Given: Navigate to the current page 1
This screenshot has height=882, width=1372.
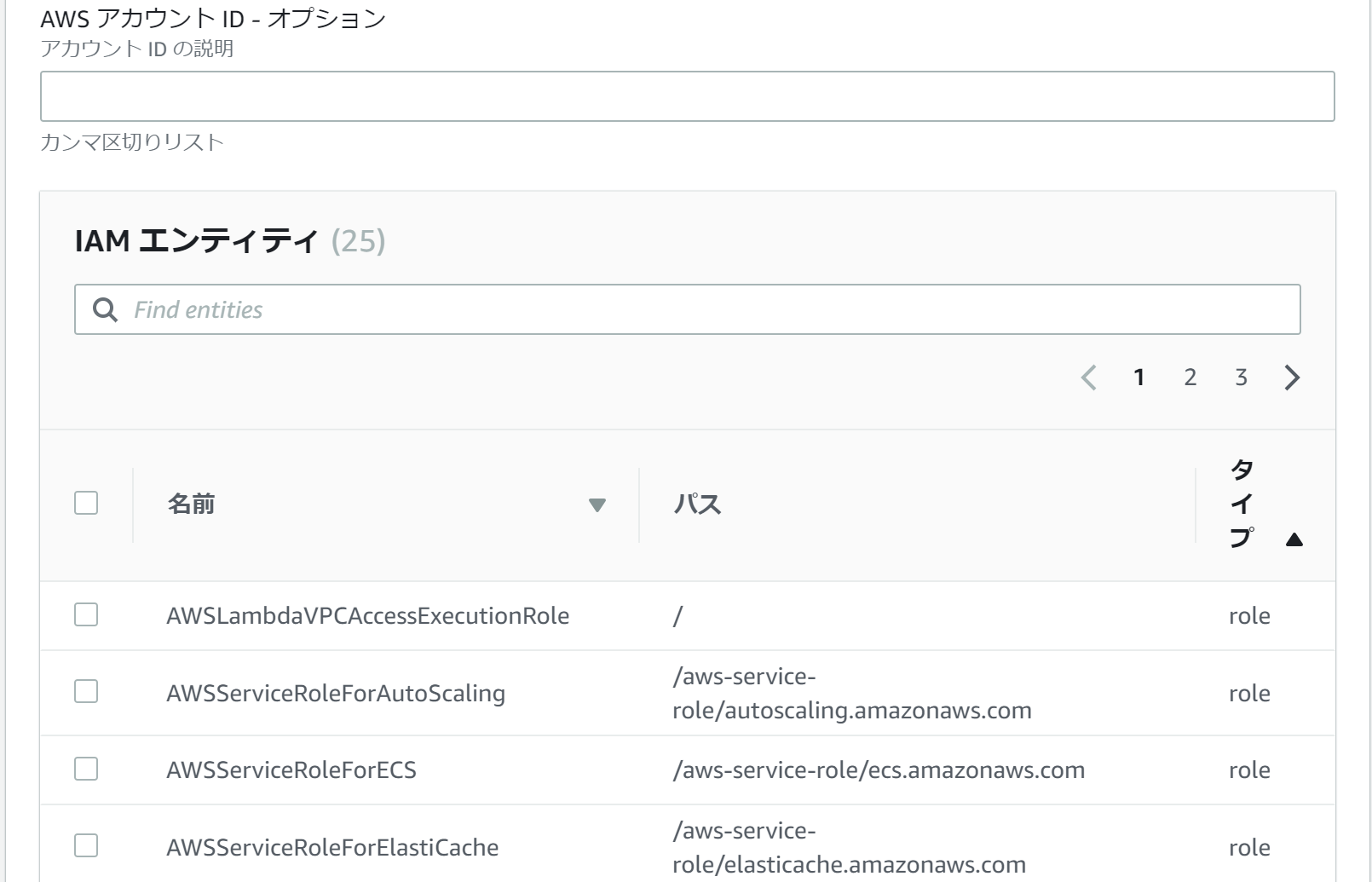Looking at the screenshot, I should tap(1139, 378).
